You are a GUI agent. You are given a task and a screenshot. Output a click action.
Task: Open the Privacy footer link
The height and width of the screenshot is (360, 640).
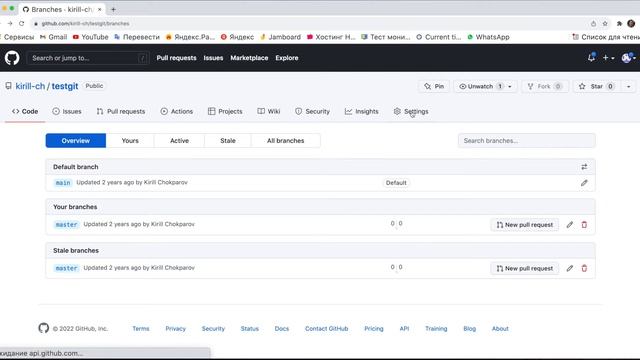coord(176,329)
